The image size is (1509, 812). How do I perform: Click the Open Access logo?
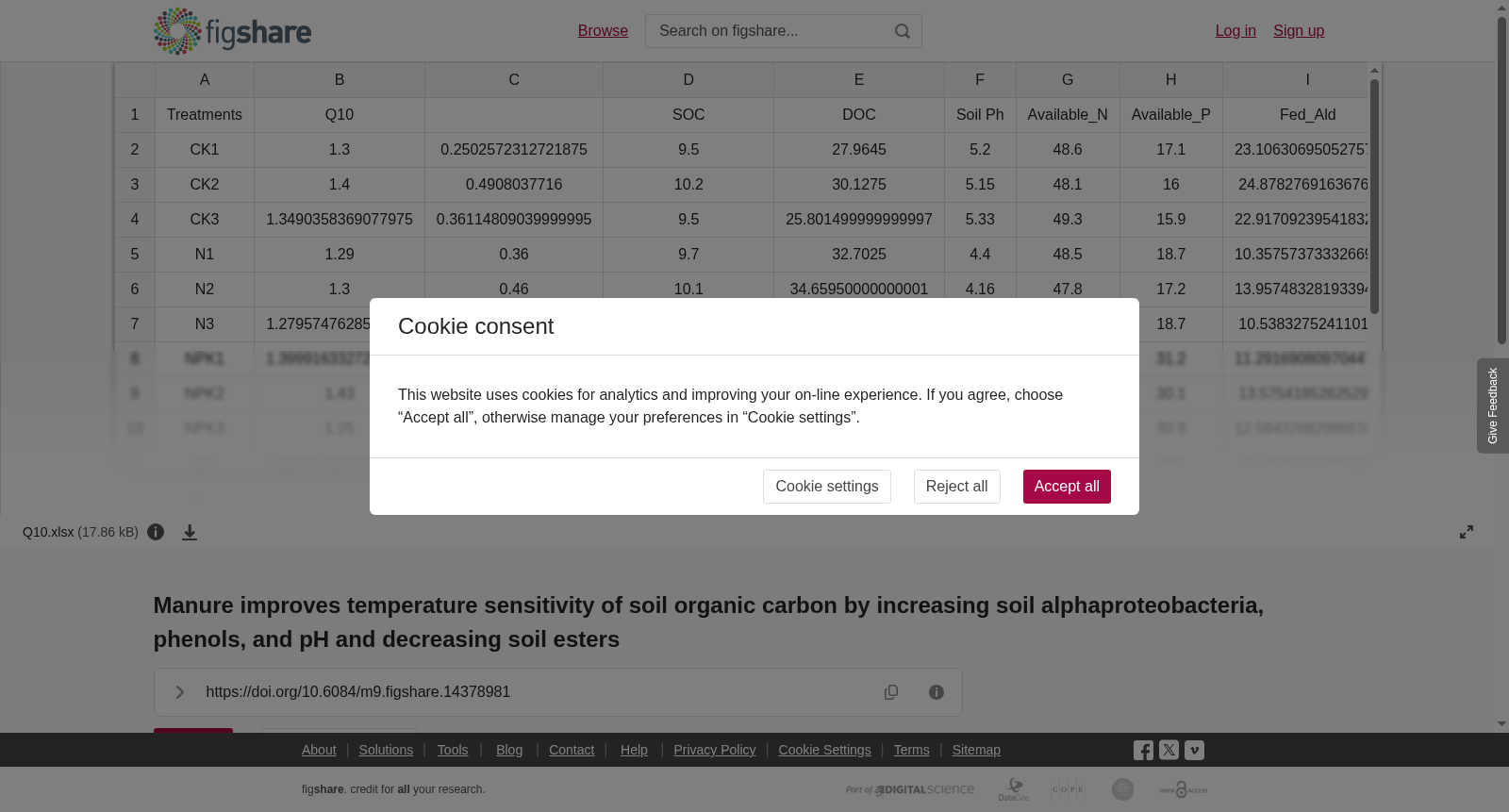tap(1183, 789)
